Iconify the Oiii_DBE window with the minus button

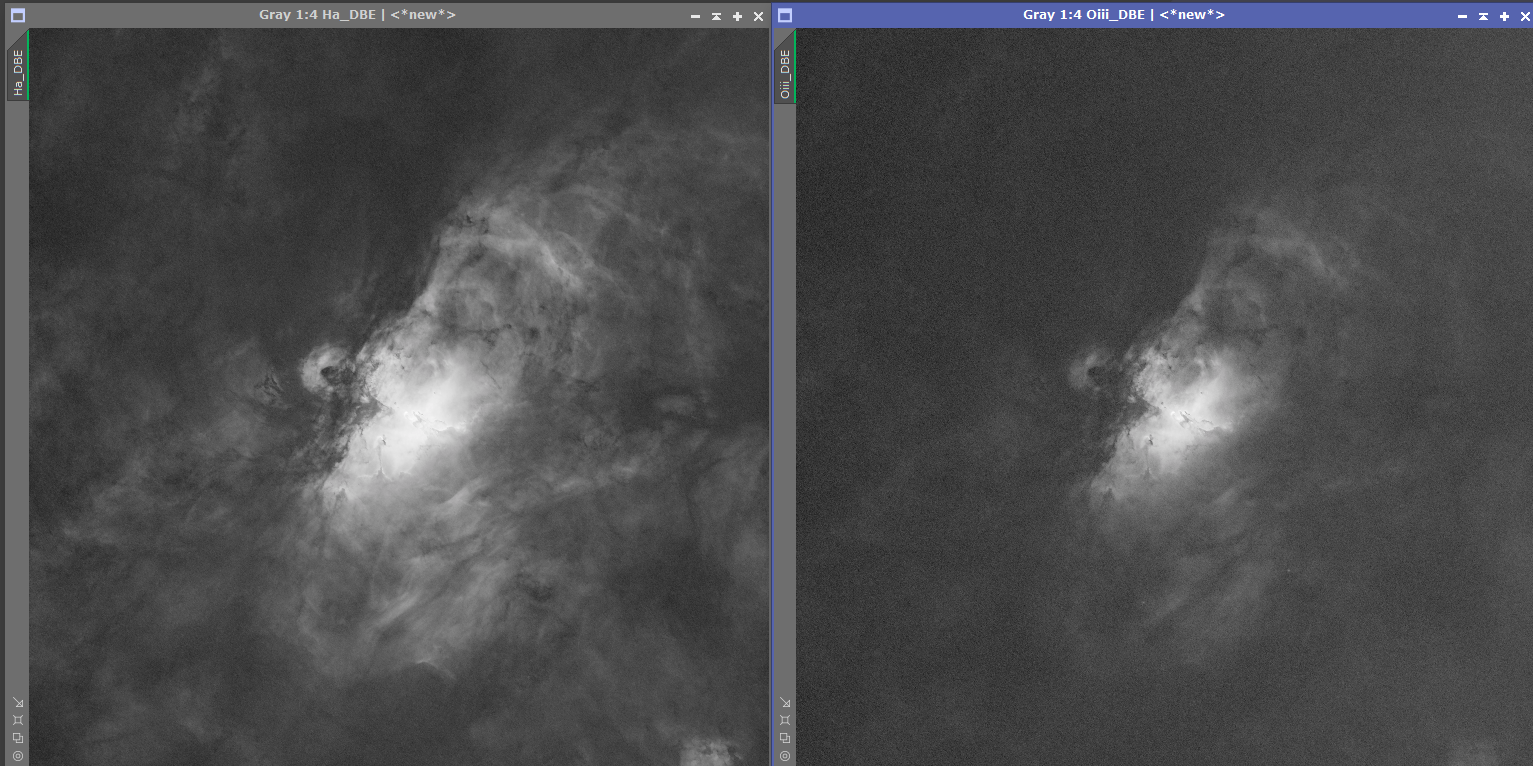tap(1462, 17)
